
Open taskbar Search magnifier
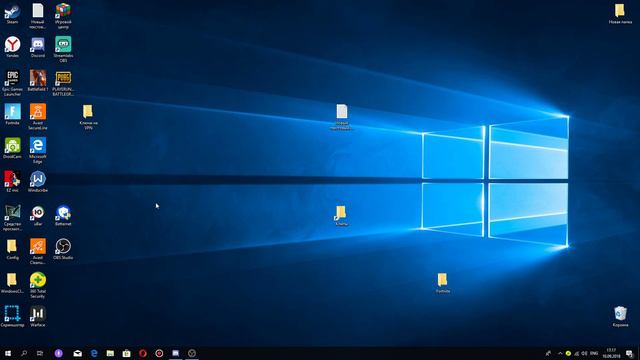[x=24, y=353]
